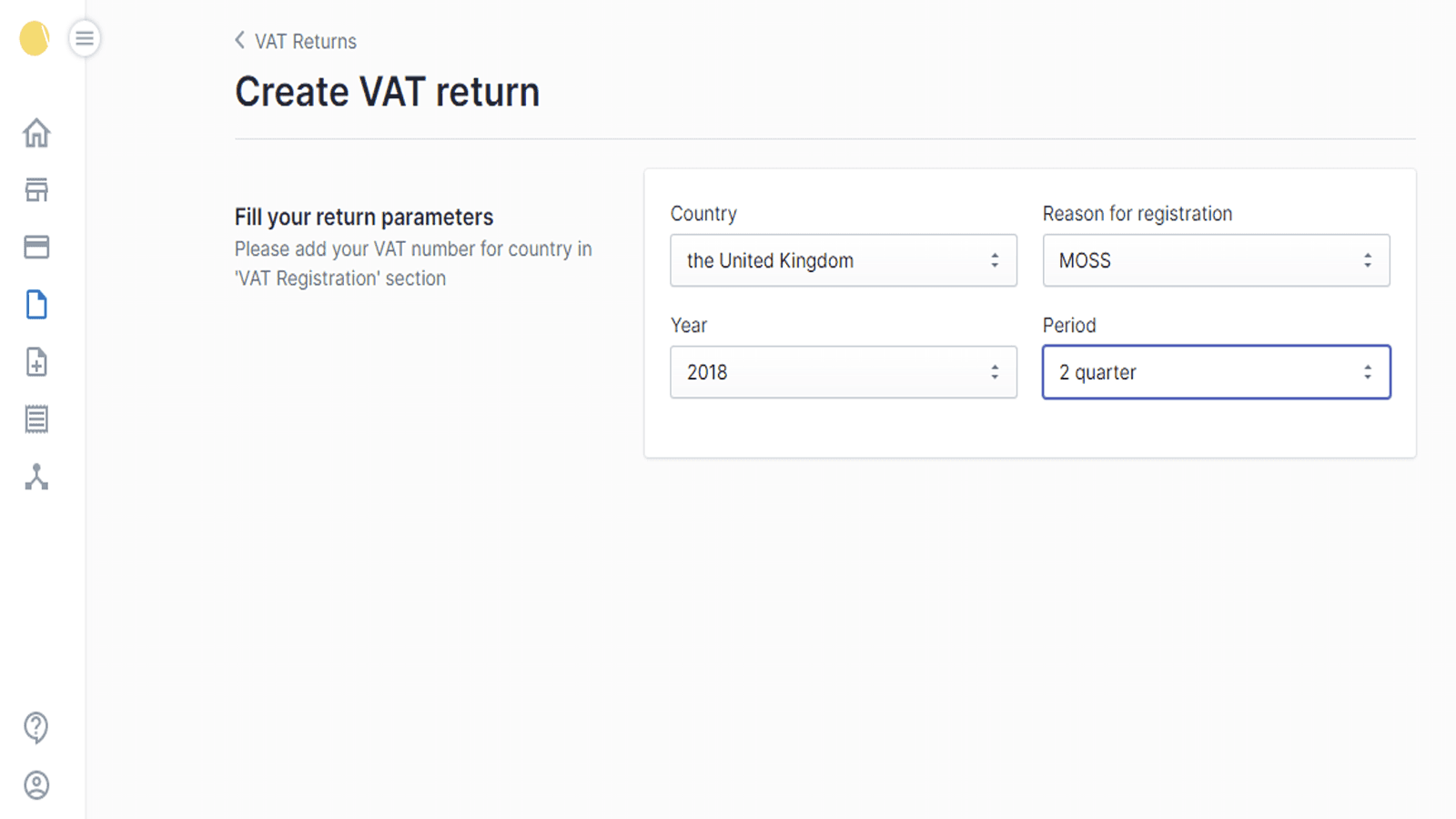
Task: Click the Period field stepper arrows
Action: [x=1366, y=372]
